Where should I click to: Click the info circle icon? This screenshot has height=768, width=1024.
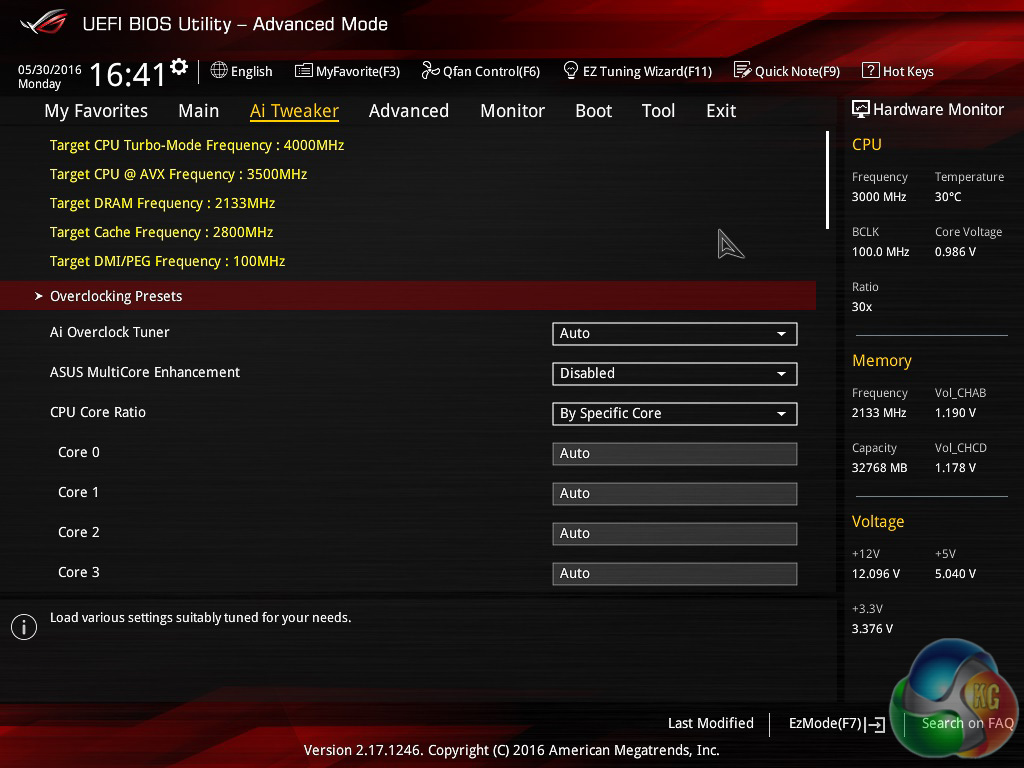click(x=24, y=627)
